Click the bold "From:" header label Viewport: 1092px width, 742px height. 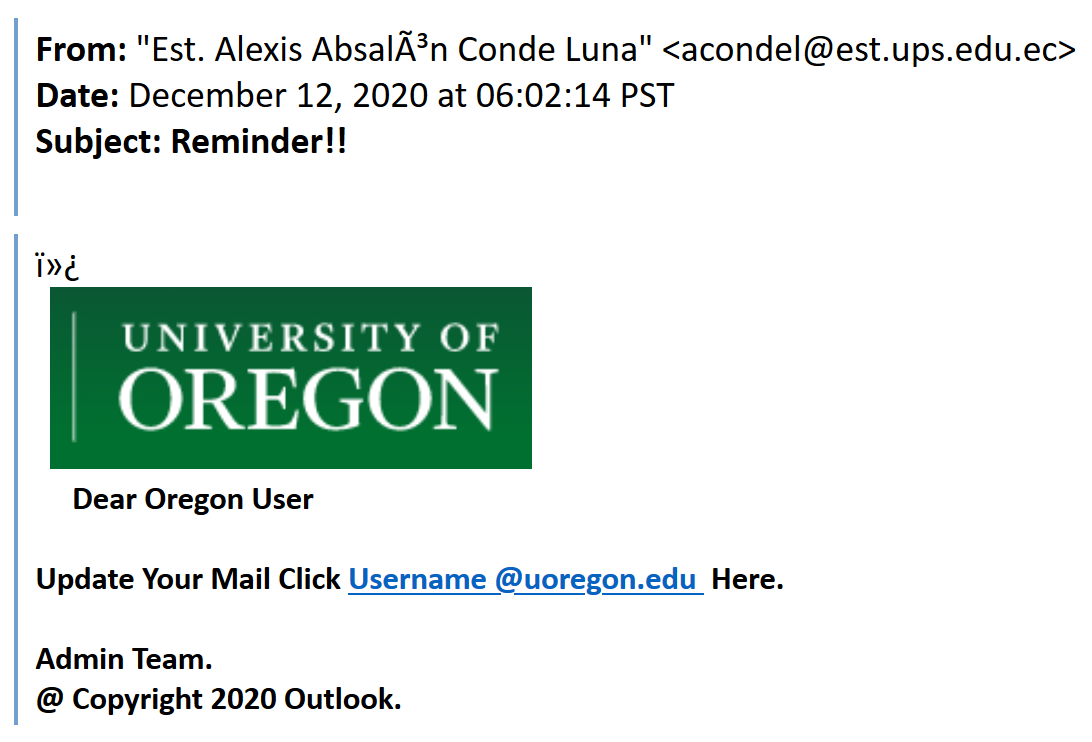81,50
